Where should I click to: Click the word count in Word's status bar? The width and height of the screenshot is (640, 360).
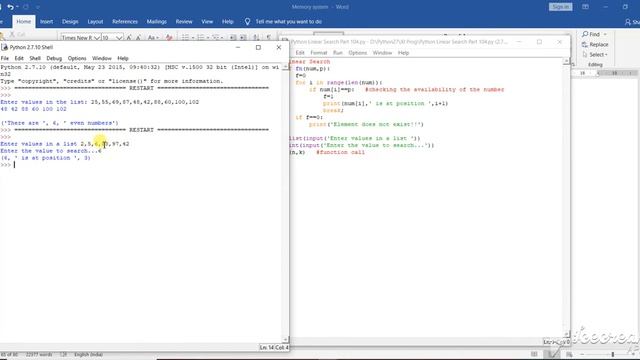(x=39, y=355)
